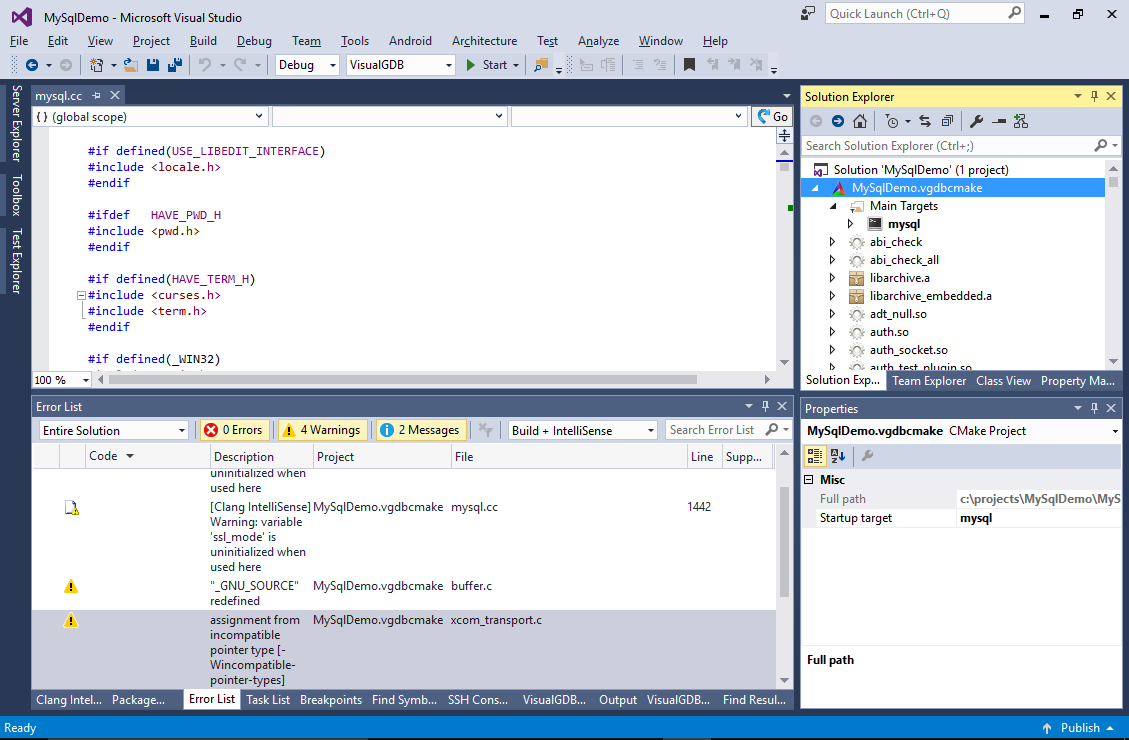This screenshot has height=740, width=1129.
Task: Click the View Class Diagram icon
Action: (x=1021, y=121)
